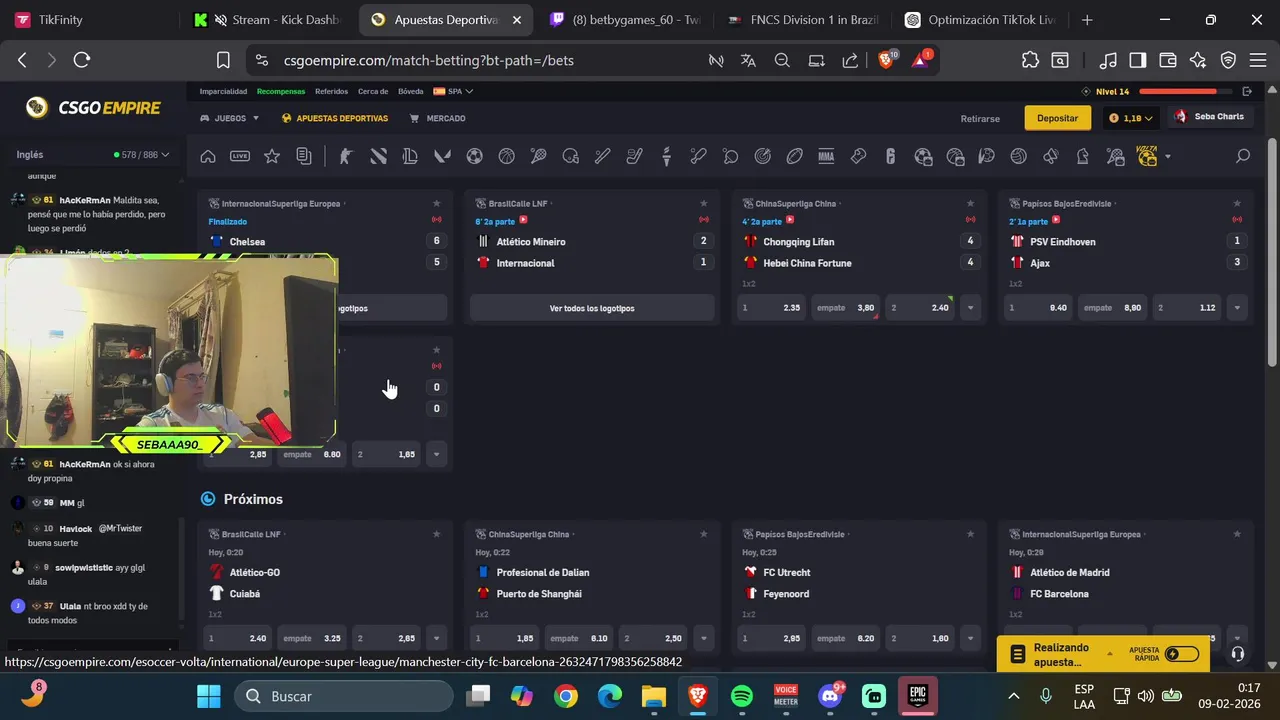This screenshot has height=720, width=1280.
Task: Expand the 1,18 balance dropdown
Action: pos(1130,118)
